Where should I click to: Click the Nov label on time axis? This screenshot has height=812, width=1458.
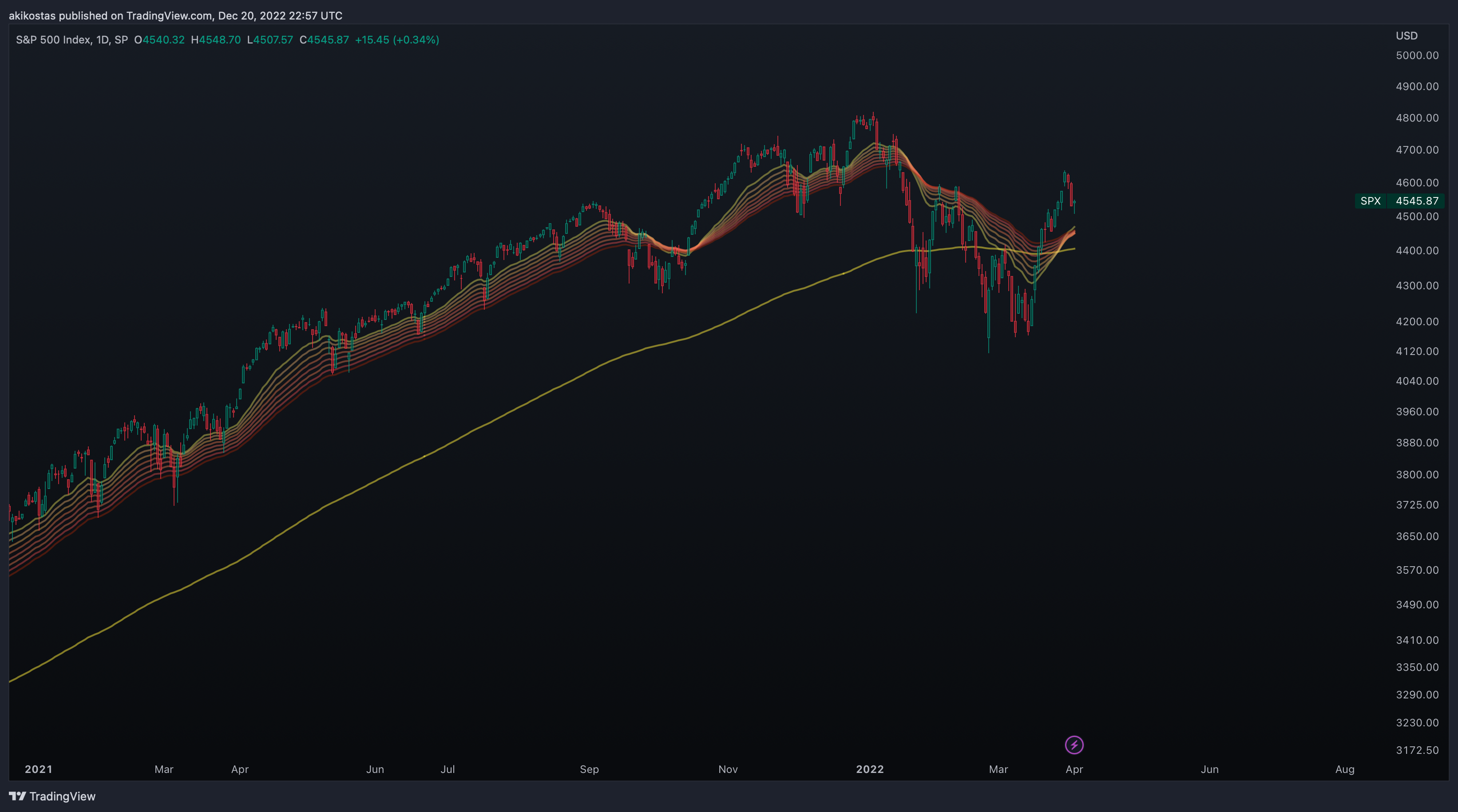click(x=728, y=769)
